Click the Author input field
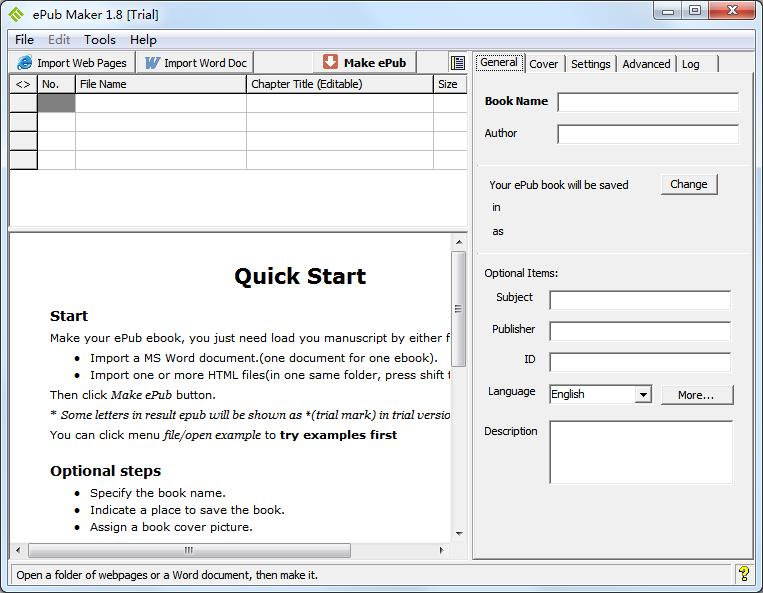The width and height of the screenshot is (763, 593). pos(648,134)
